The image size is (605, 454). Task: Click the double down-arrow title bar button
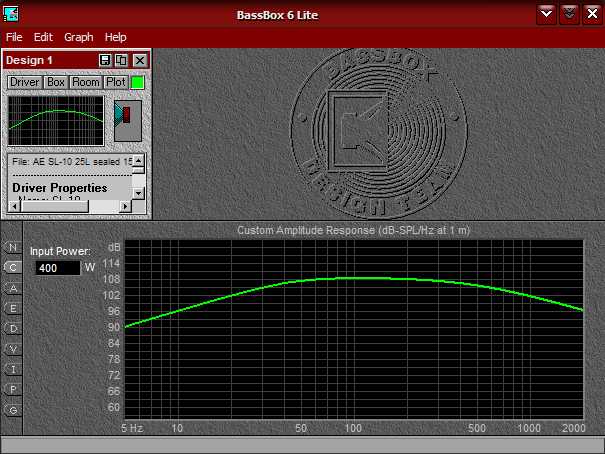coord(569,15)
